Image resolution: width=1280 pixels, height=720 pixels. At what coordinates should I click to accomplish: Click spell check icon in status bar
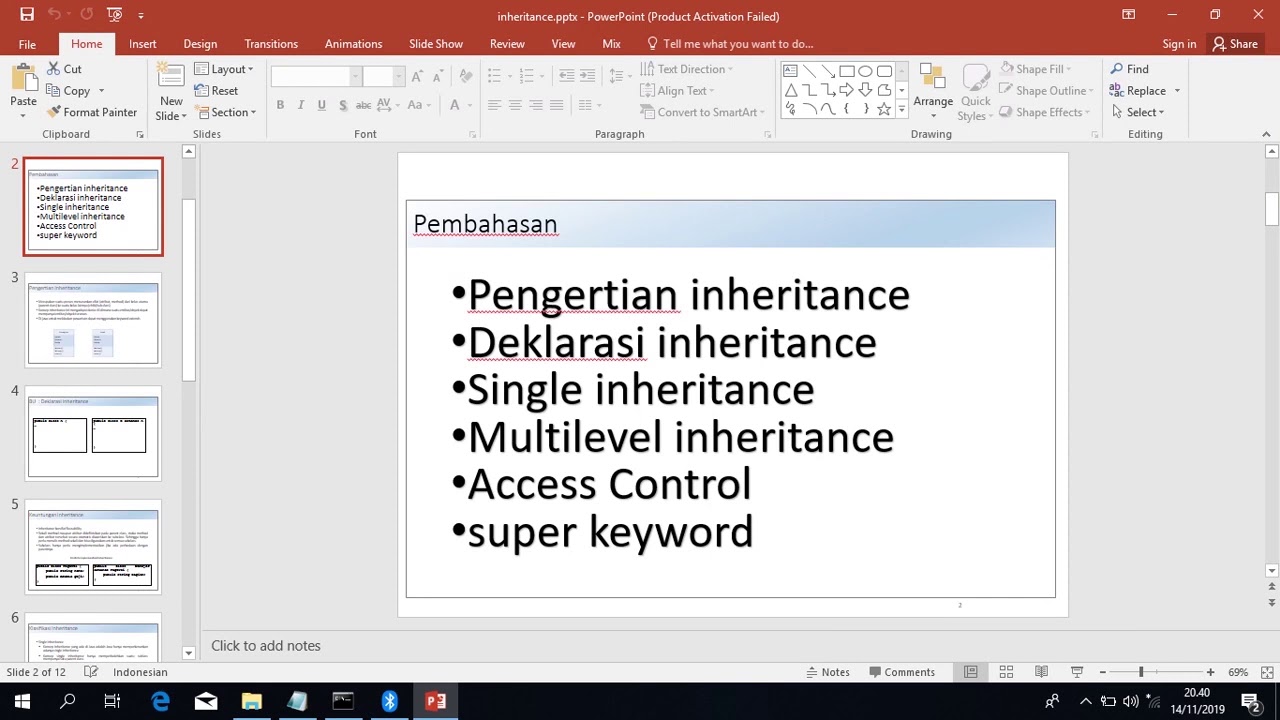pyautogui.click(x=91, y=672)
